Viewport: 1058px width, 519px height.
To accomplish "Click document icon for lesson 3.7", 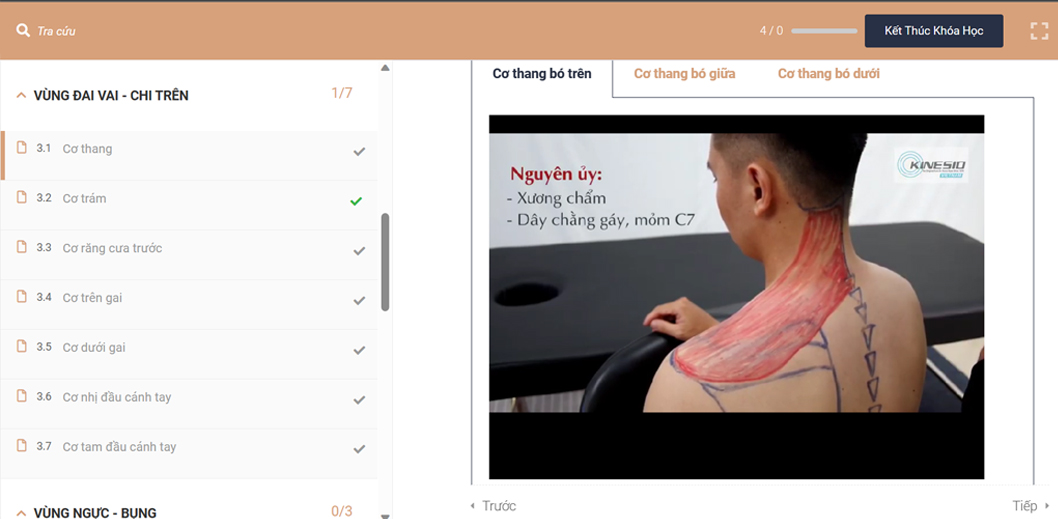I will click(x=22, y=445).
